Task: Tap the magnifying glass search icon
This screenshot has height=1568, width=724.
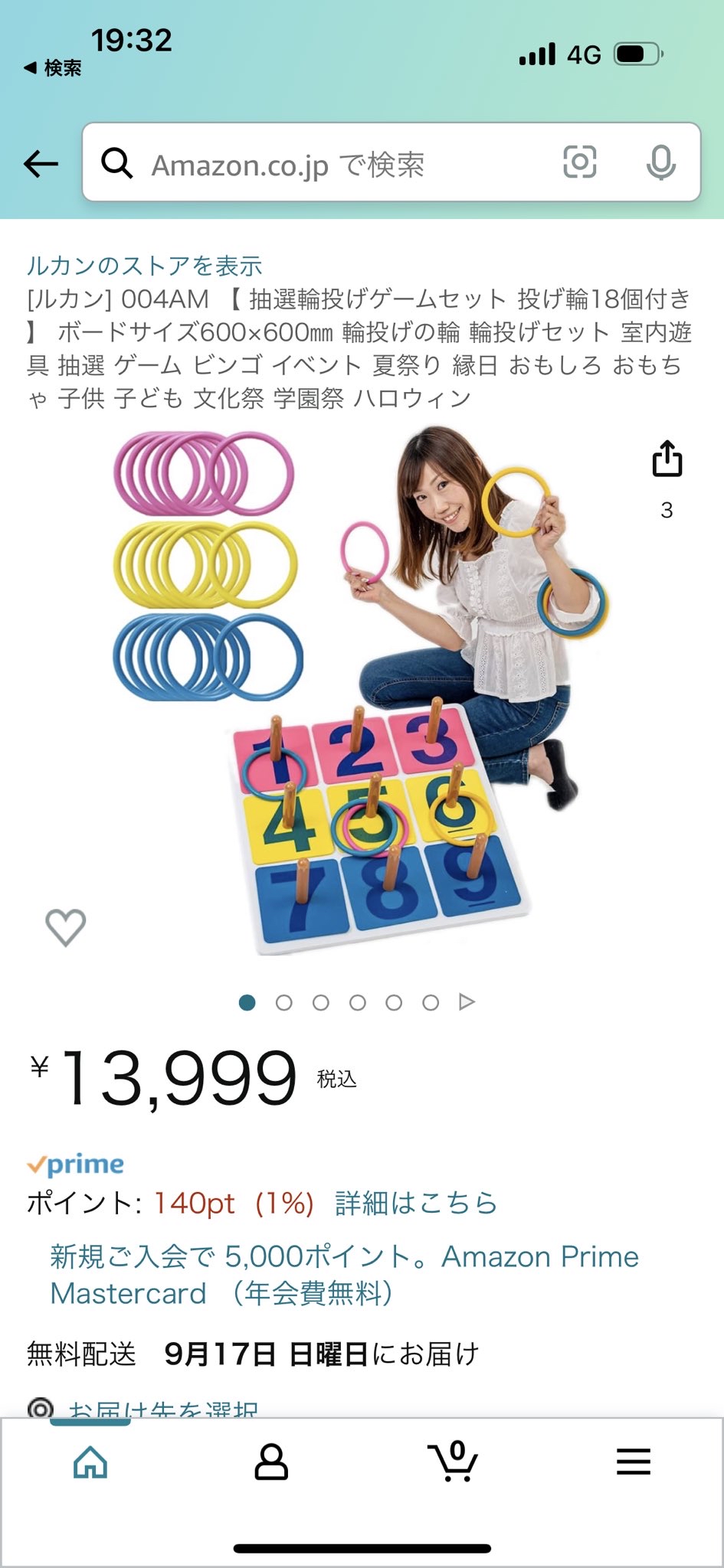Action: coord(117,163)
